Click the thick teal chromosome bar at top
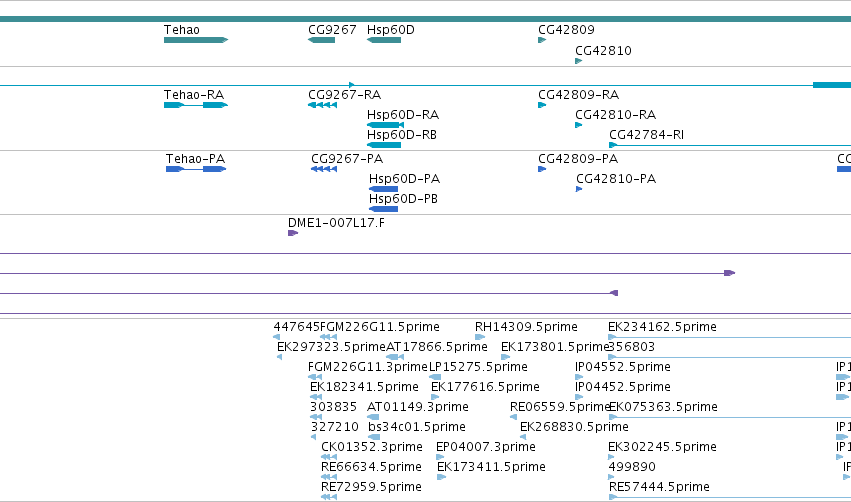851x502 pixels. pos(426,19)
